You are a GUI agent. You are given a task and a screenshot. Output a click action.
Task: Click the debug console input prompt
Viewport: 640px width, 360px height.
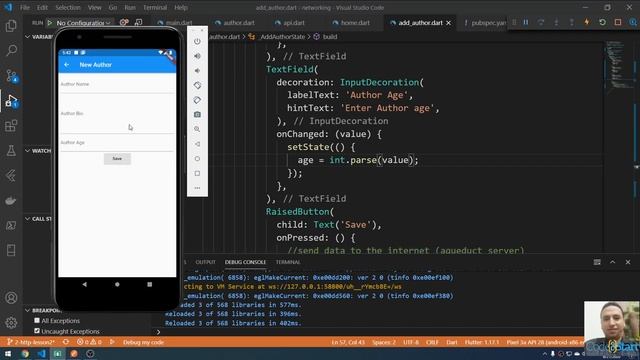pos(367,332)
